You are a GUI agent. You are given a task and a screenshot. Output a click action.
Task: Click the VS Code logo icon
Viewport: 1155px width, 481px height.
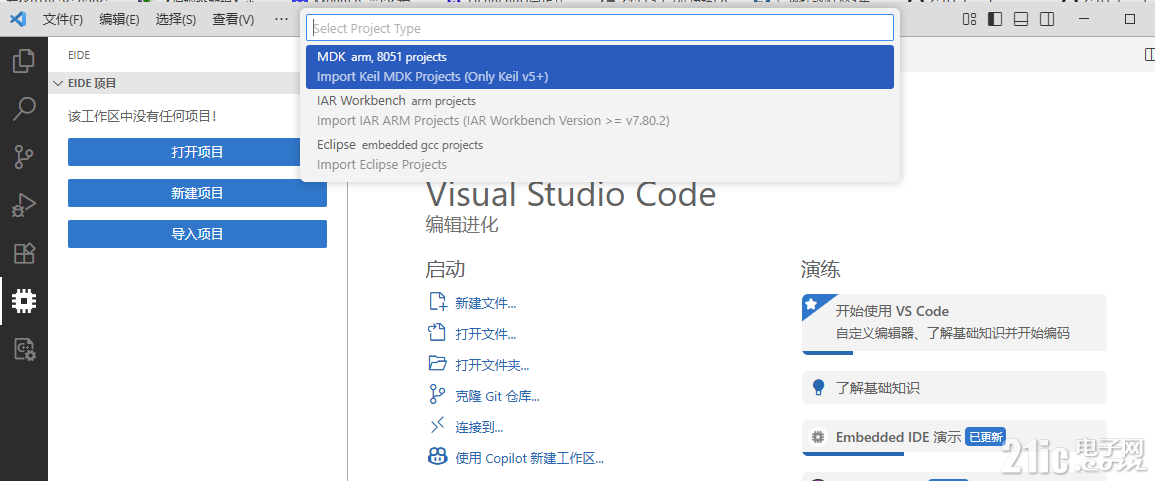click(x=18, y=19)
